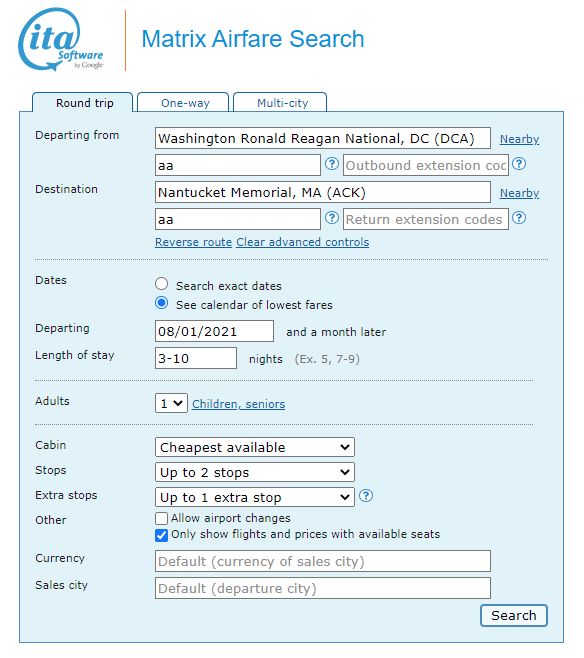This screenshot has height=658, width=584.
Task: Click the Clear advanced controls link
Action: click(302, 242)
